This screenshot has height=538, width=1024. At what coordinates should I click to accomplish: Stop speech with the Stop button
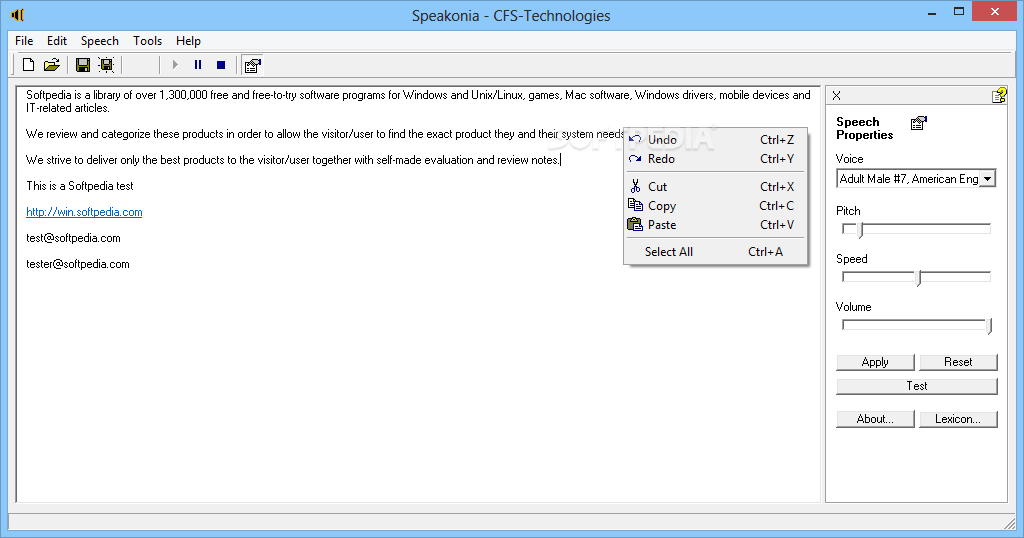(221, 65)
